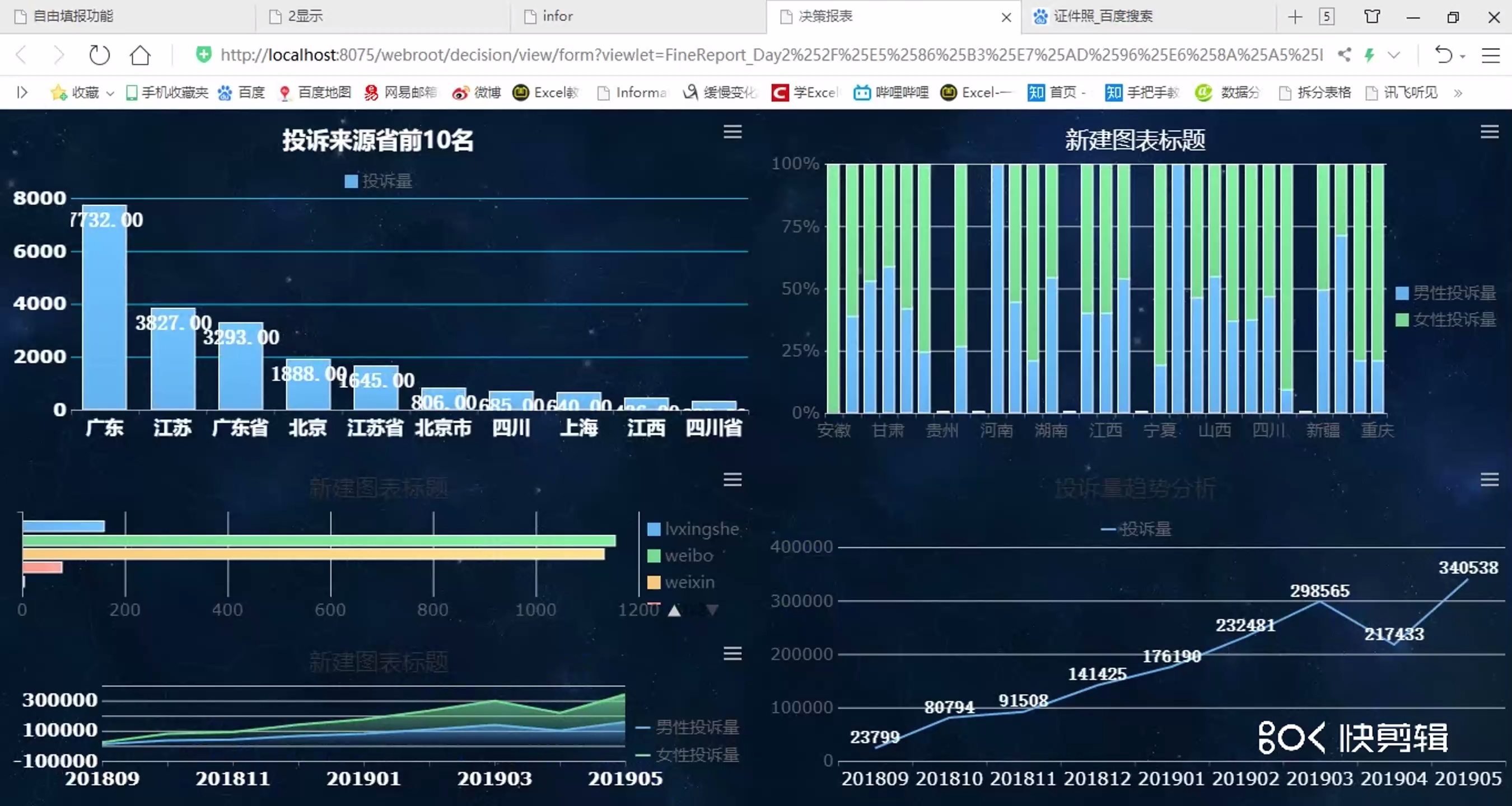Click the browser home icon
1512x806 pixels.
pyautogui.click(x=139, y=54)
